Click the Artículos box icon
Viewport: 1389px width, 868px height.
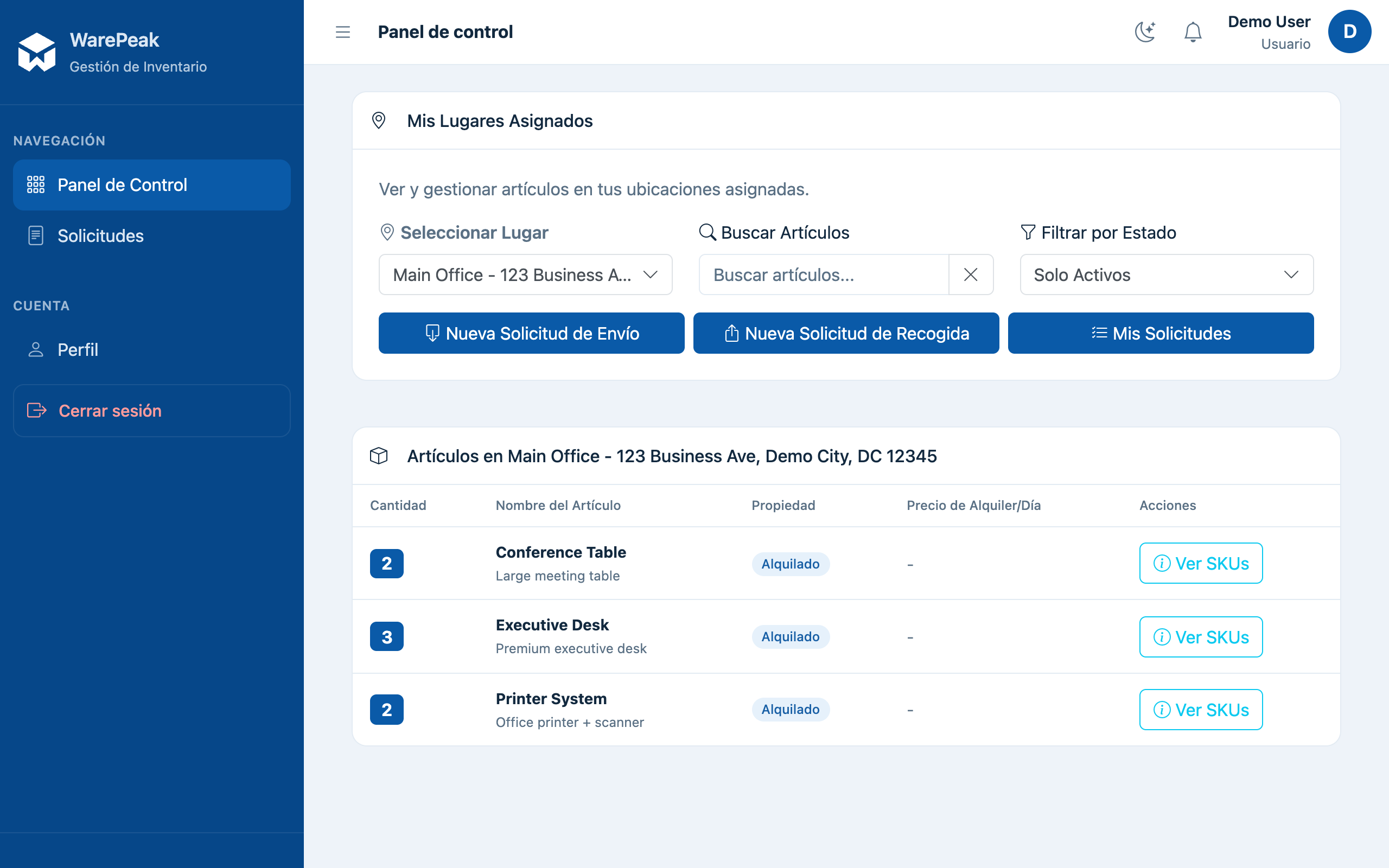click(x=379, y=456)
